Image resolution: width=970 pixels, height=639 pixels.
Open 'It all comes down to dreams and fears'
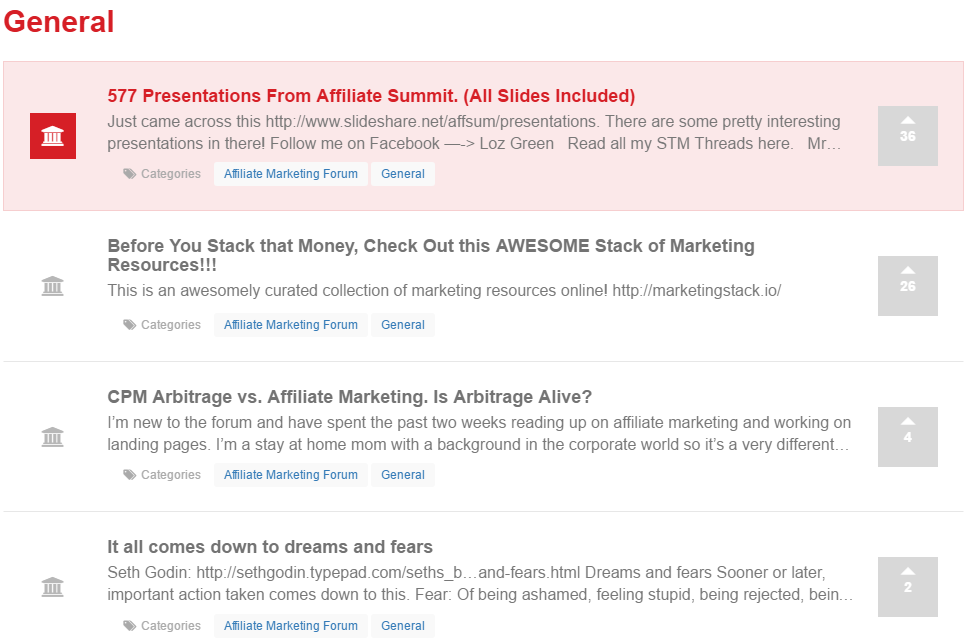coord(270,547)
